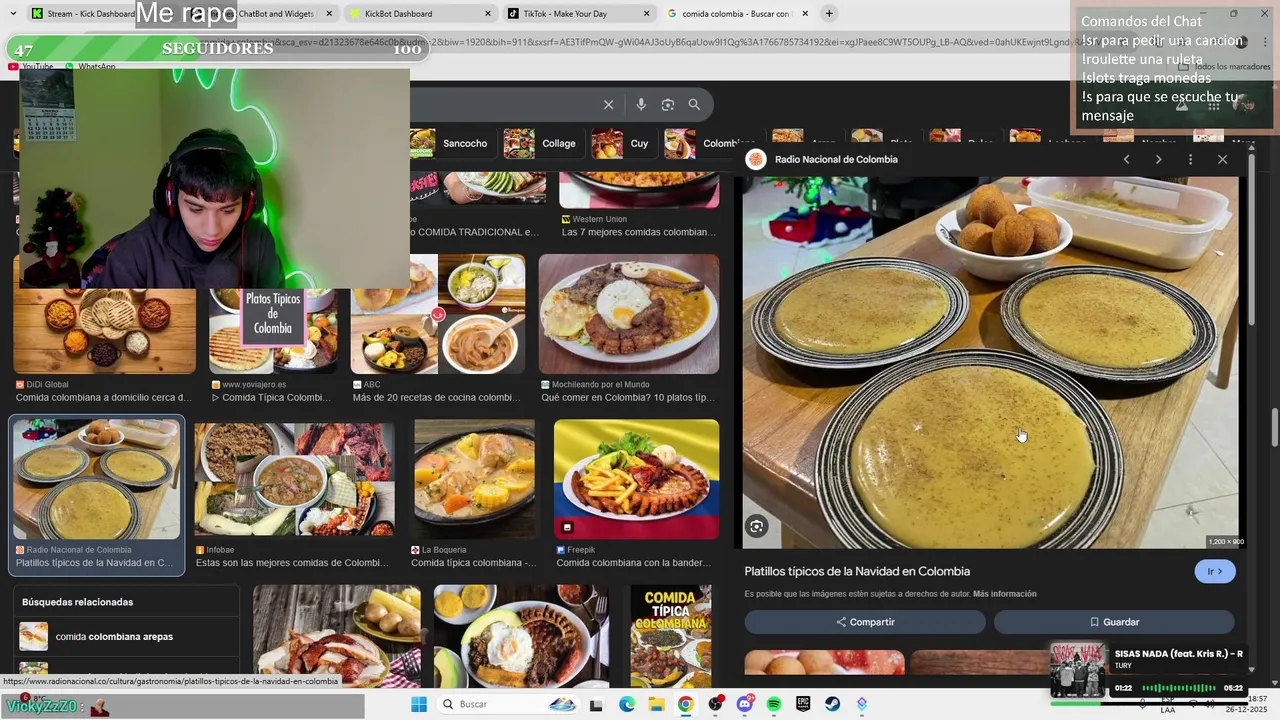1280x720 pixels.
Task: Click the magnifier search icon
Action: tap(694, 105)
